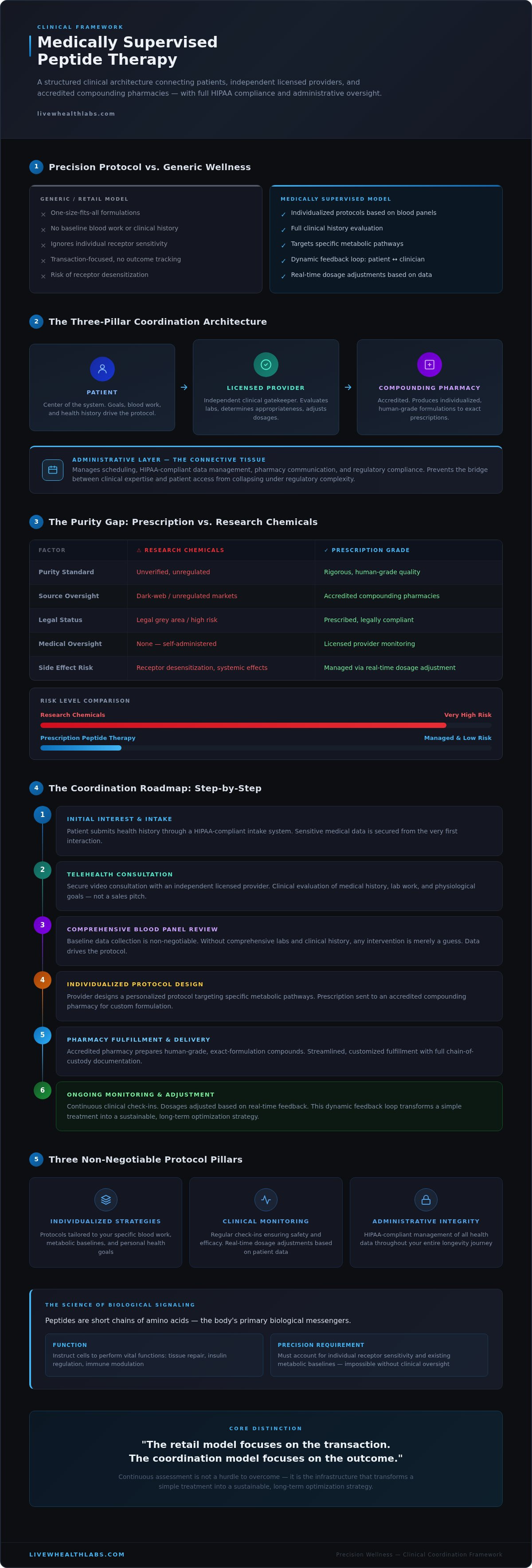Click the checkmark beside Targets specific metabolic pathways
The image size is (532, 1568).
(283, 245)
